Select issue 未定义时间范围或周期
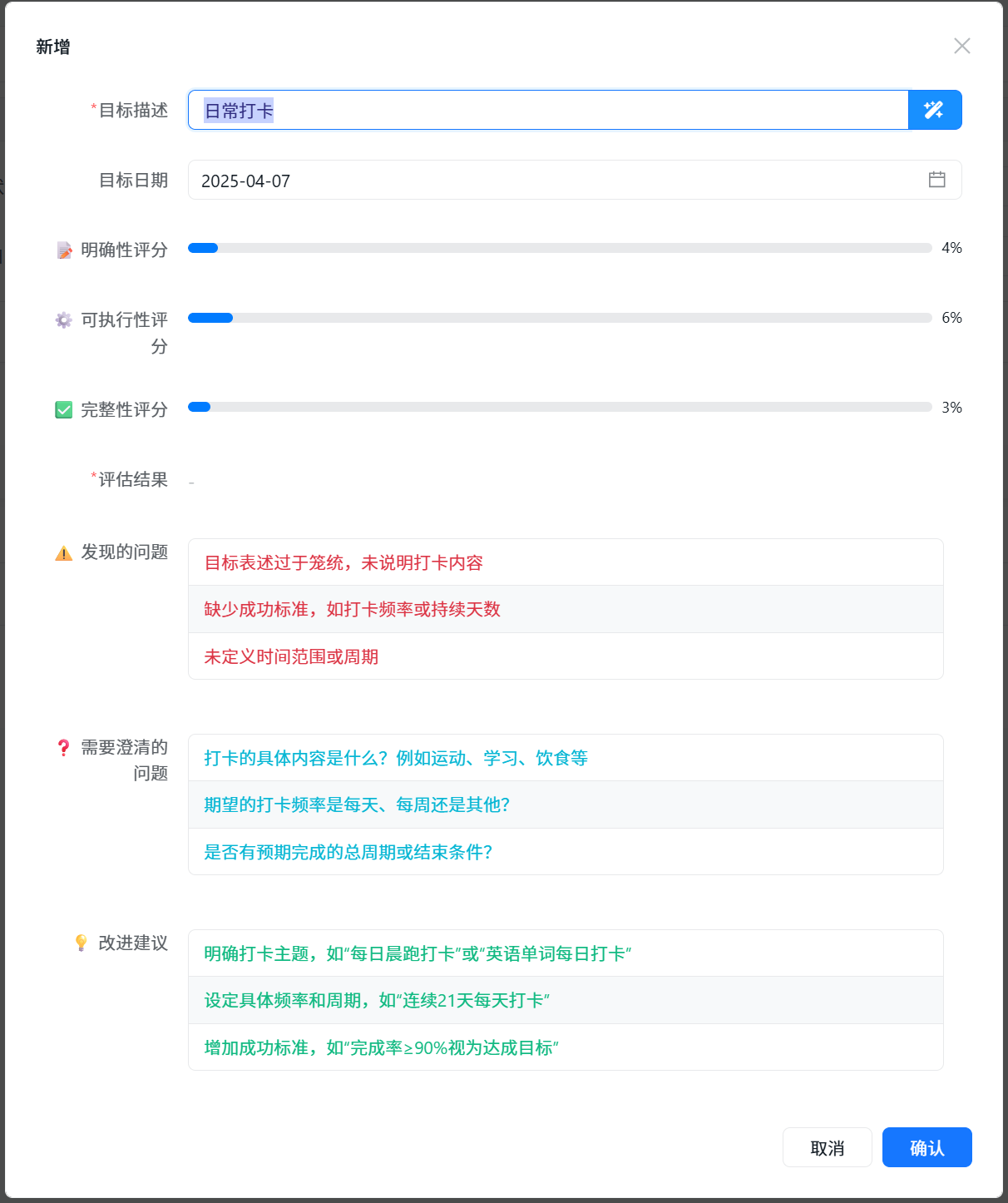 (x=566, y=656)
